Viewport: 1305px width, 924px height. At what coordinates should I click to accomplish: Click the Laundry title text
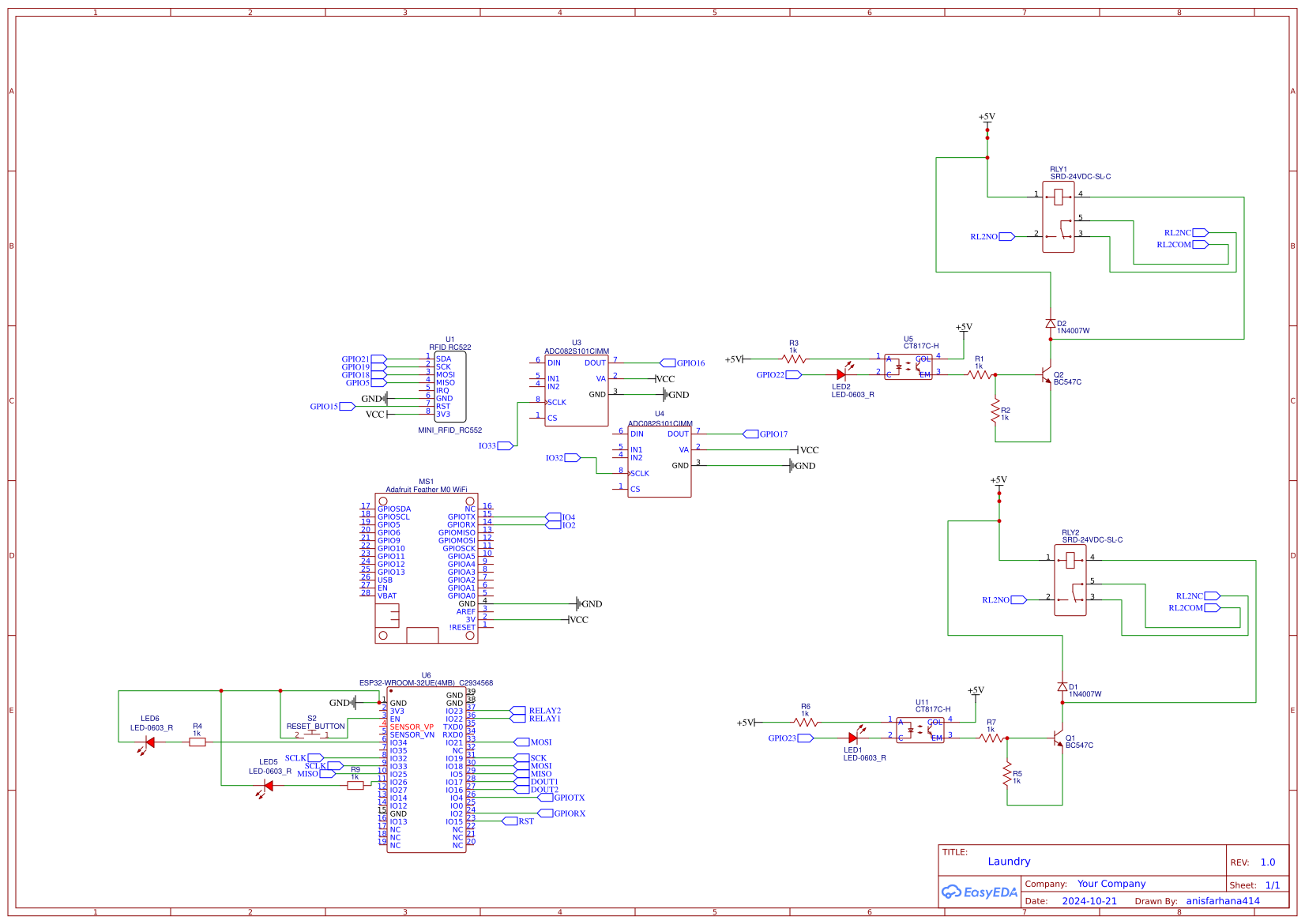point(1010,861)
